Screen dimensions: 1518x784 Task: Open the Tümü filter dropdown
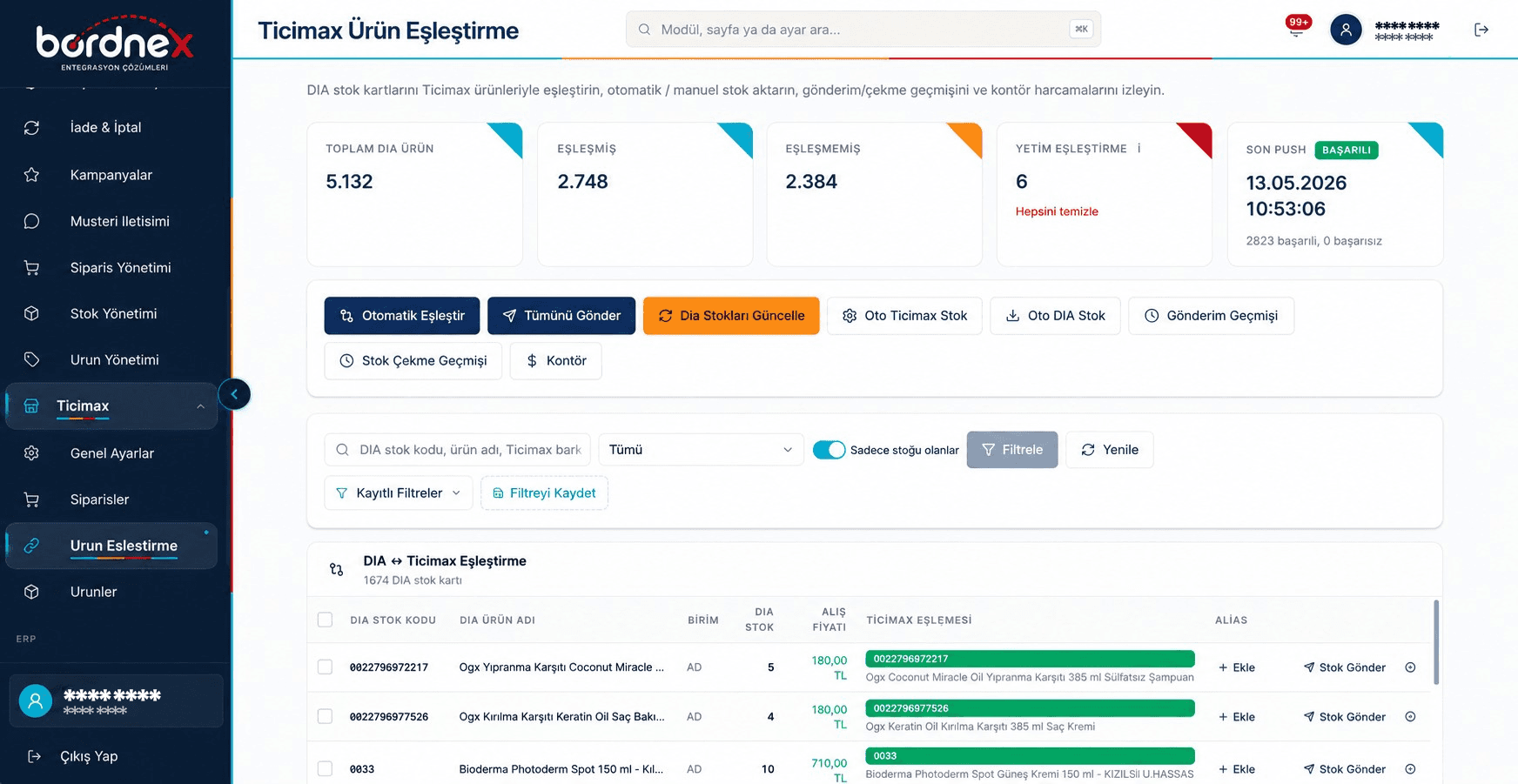701,450
